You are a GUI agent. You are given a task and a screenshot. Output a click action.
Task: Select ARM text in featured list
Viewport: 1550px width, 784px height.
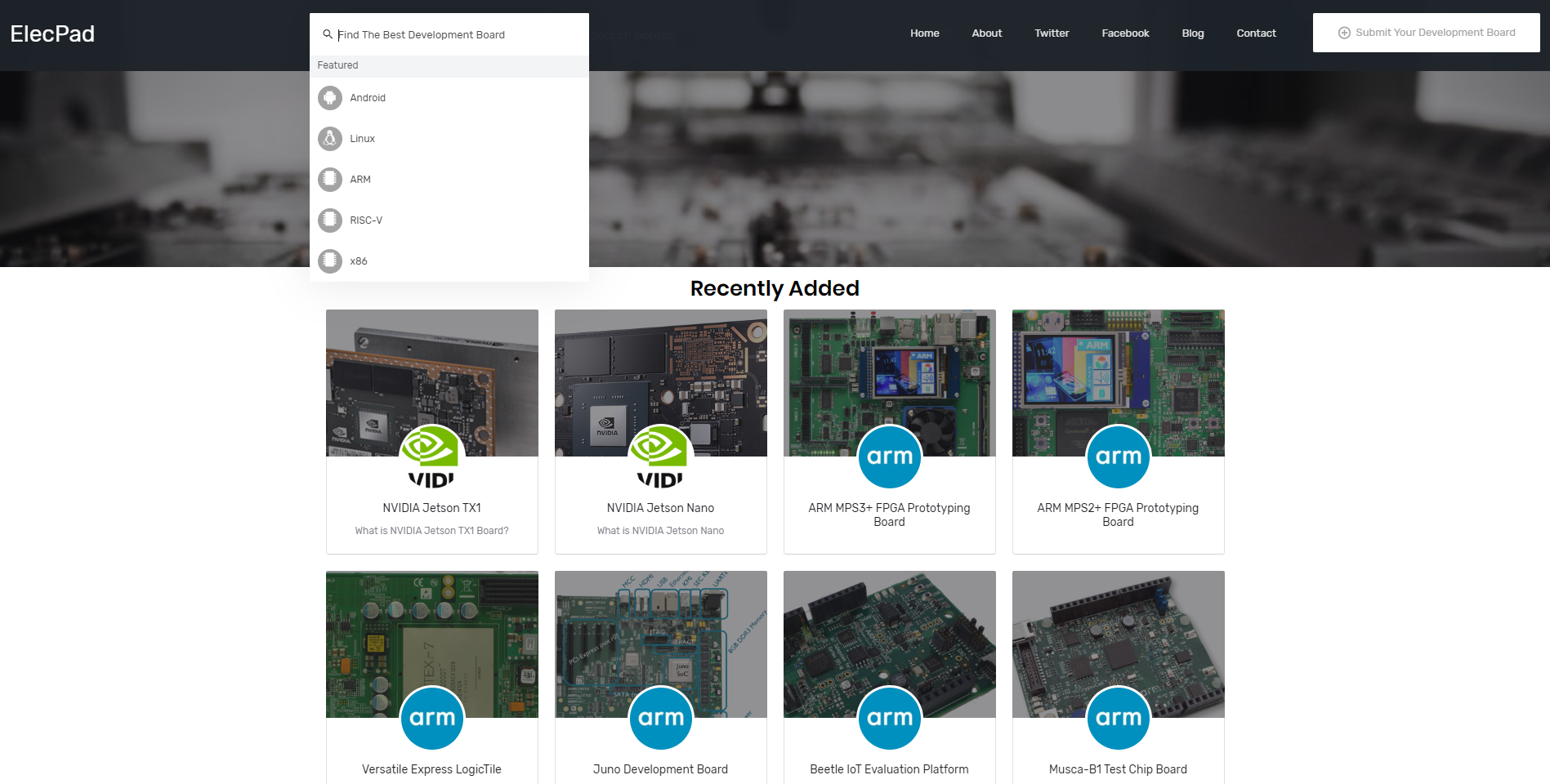point(360,180)
